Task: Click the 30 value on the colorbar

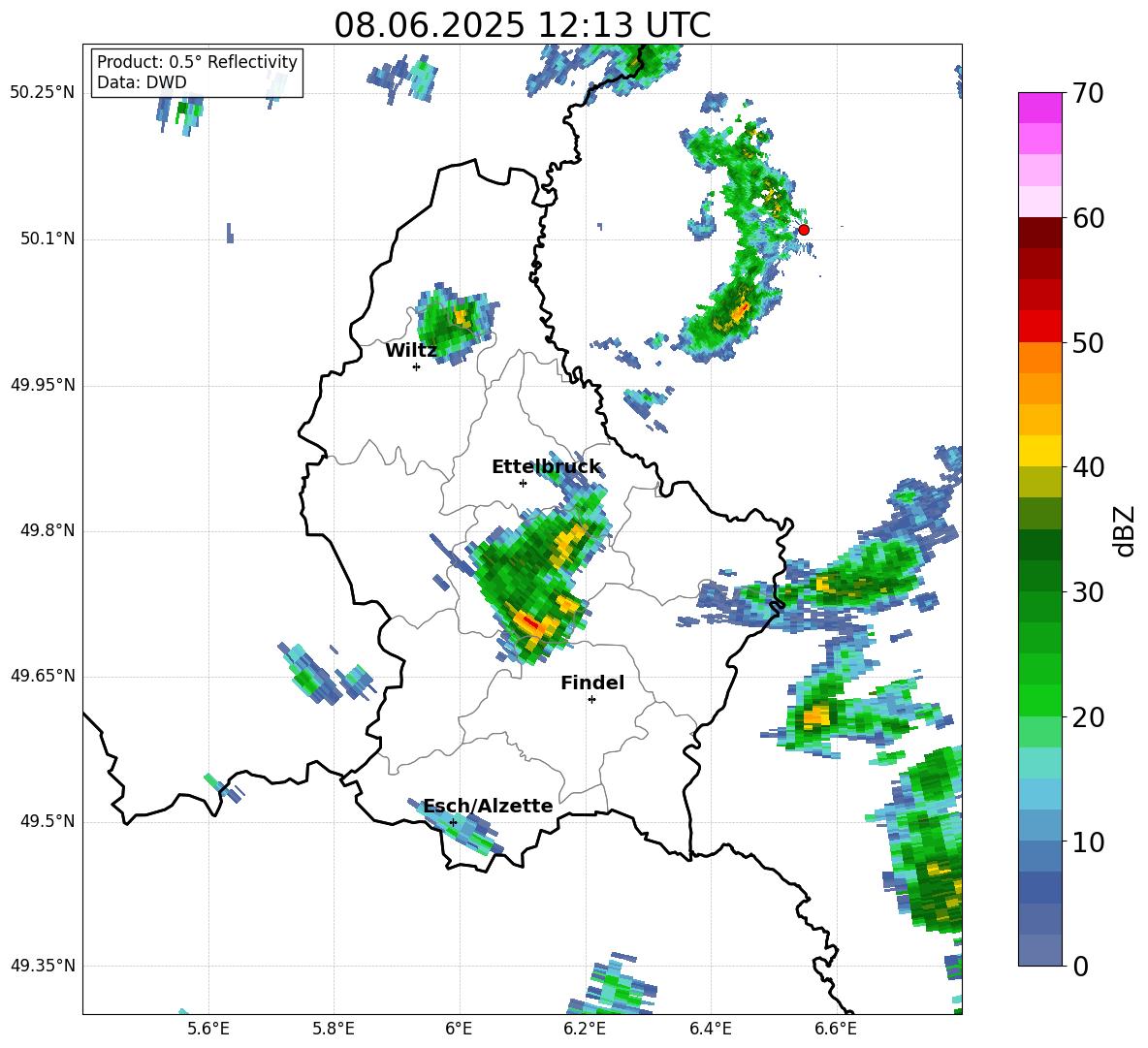Action: click(x=1088, y=591)
